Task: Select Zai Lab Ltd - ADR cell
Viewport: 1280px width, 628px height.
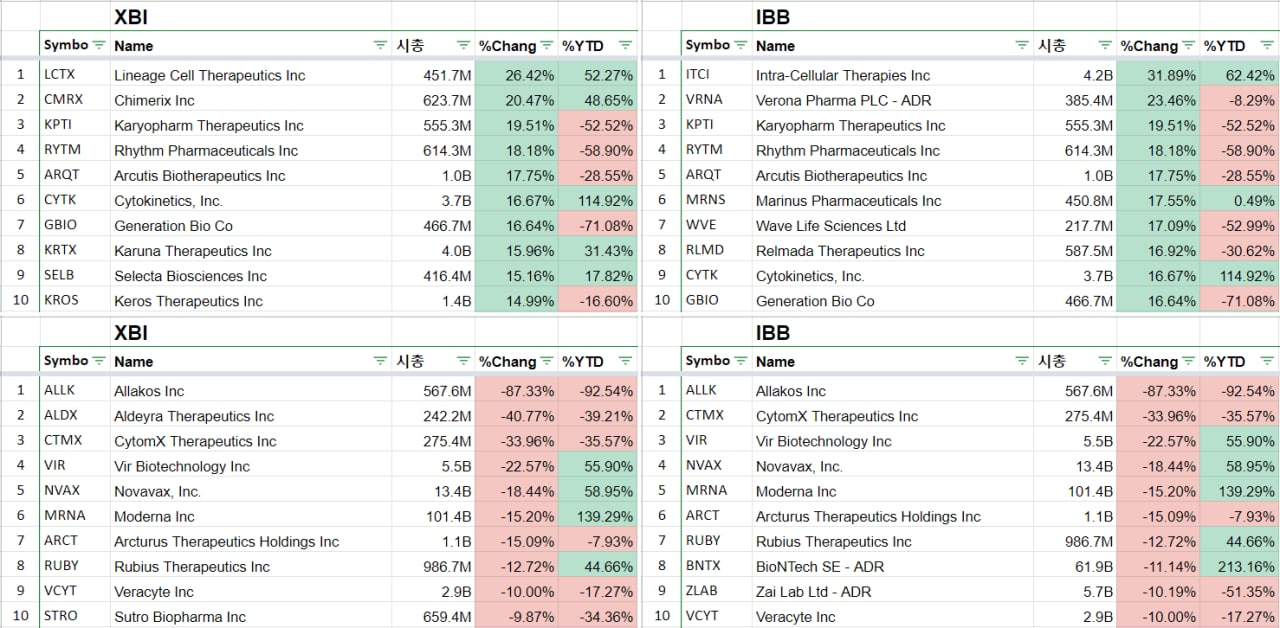Action: coord(893,591)
